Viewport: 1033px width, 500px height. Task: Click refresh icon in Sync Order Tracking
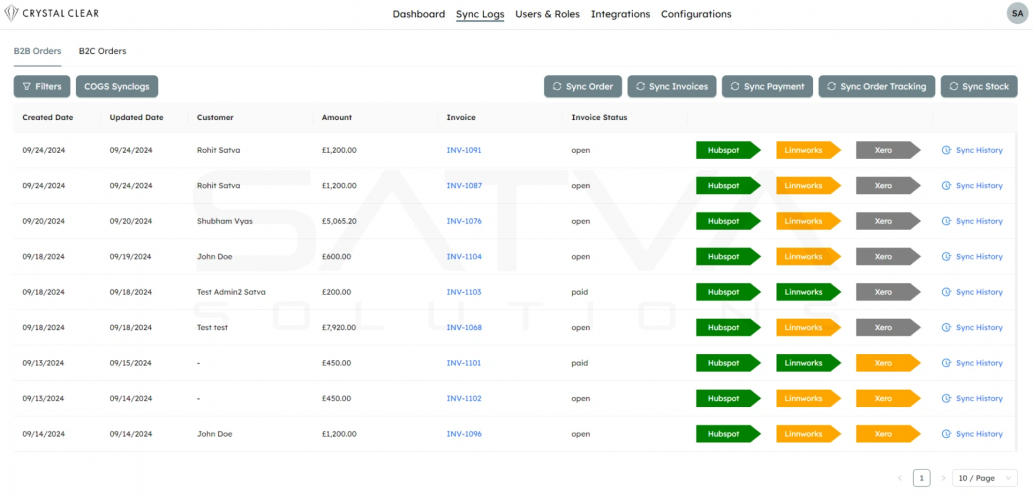831,86
